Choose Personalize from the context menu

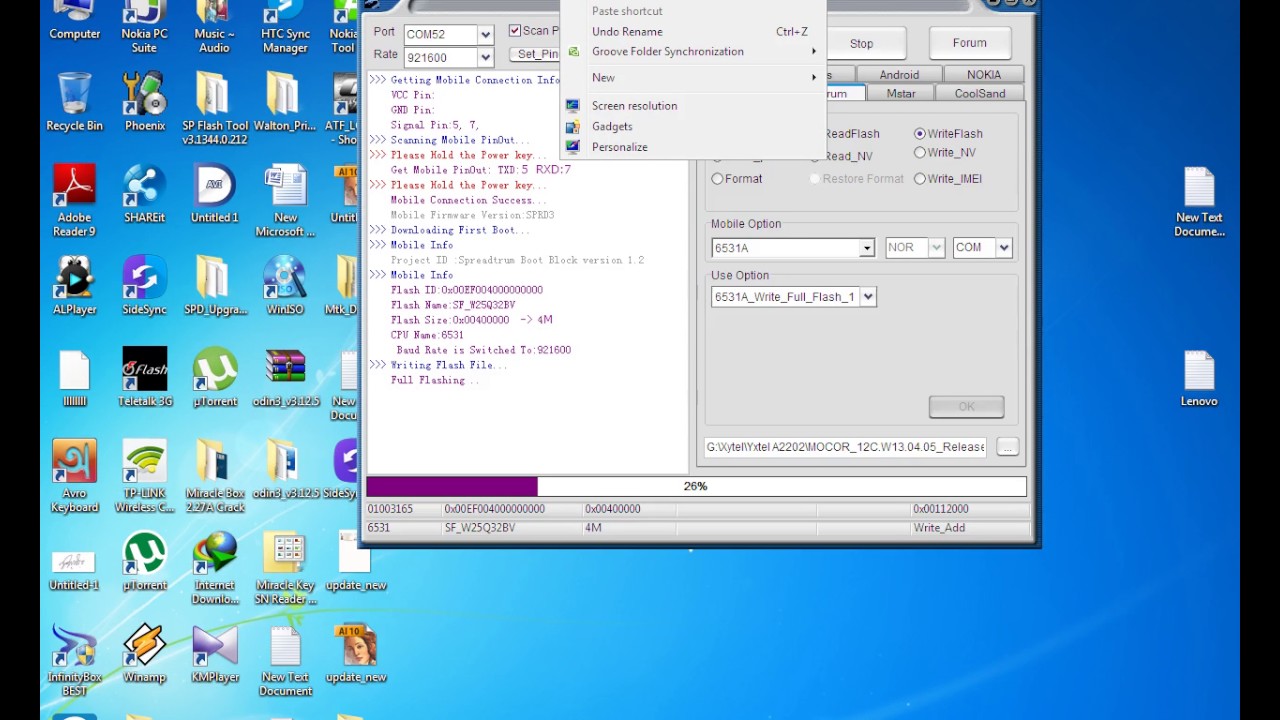[692, 147]
